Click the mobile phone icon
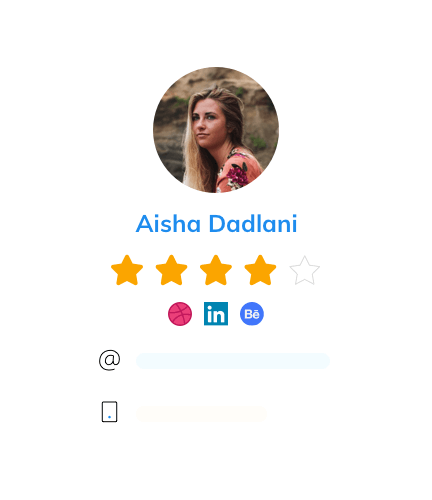Viewport: 432px width, 500px height. pos(109,412)
